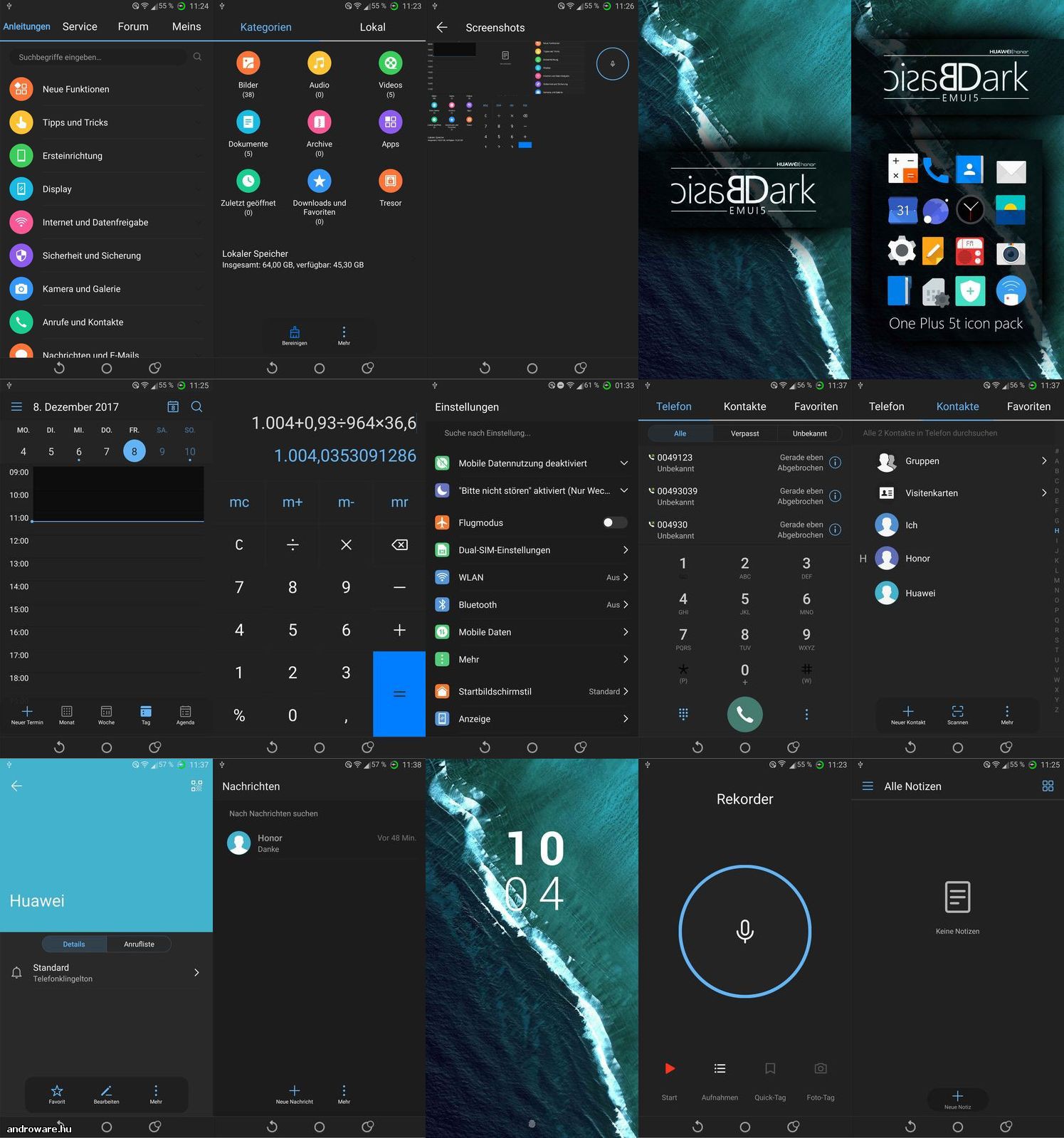The image size is (1064, 1138).
Task: Tap the Quick-Tag bookmark icon
Action: tap(770, 1068)
